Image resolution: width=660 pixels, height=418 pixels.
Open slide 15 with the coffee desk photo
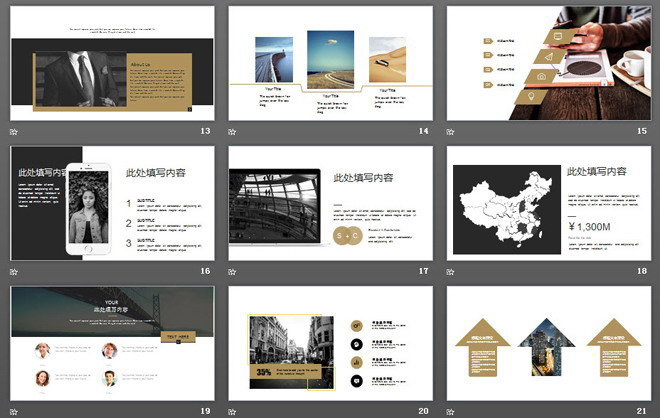click(x=548, y=63)
